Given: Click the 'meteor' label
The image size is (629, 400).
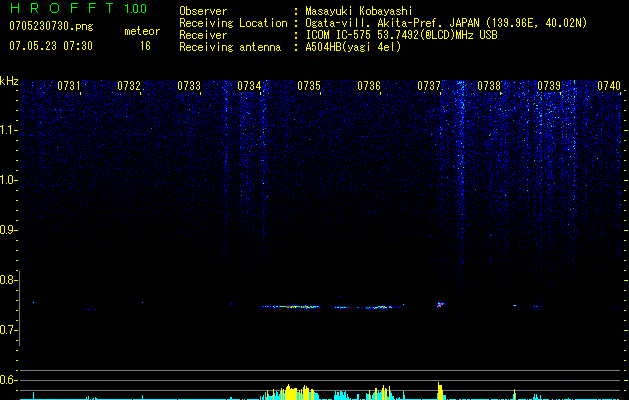Looking at the screenshot, I should [x=142, y=31].
